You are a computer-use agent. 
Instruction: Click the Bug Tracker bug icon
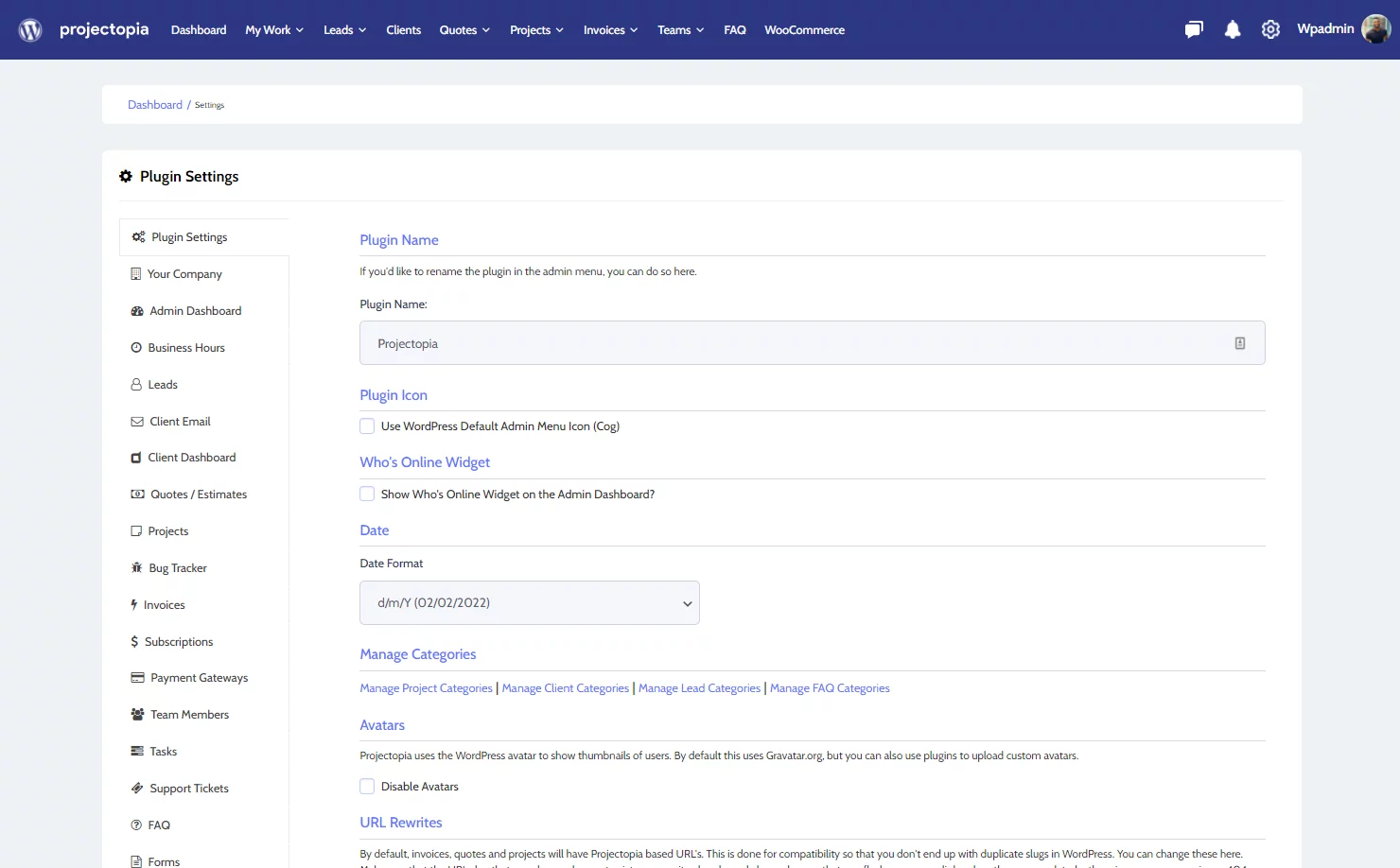pos(137,568)
